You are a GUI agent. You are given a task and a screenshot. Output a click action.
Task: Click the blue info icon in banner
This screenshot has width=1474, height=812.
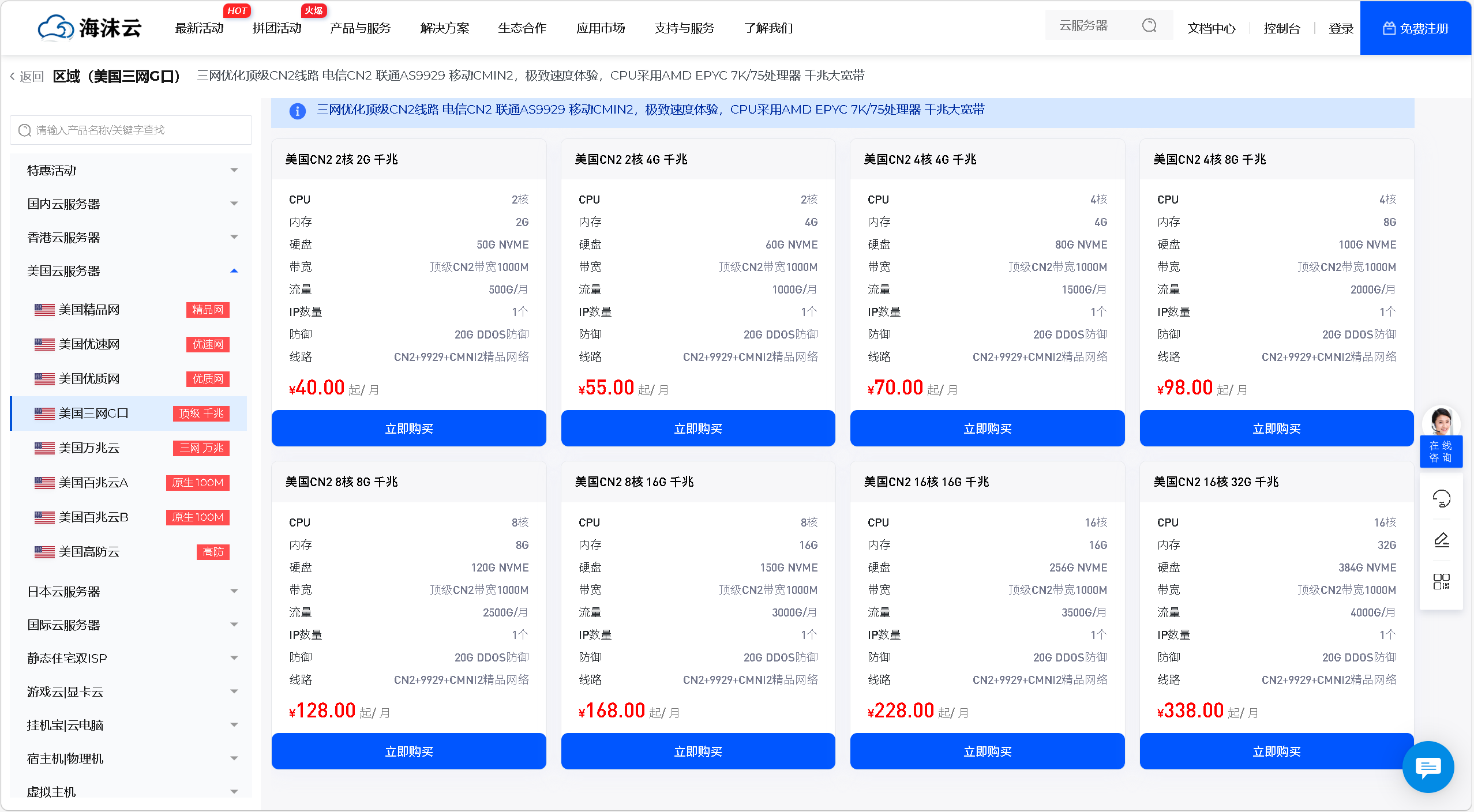[297, 111]
